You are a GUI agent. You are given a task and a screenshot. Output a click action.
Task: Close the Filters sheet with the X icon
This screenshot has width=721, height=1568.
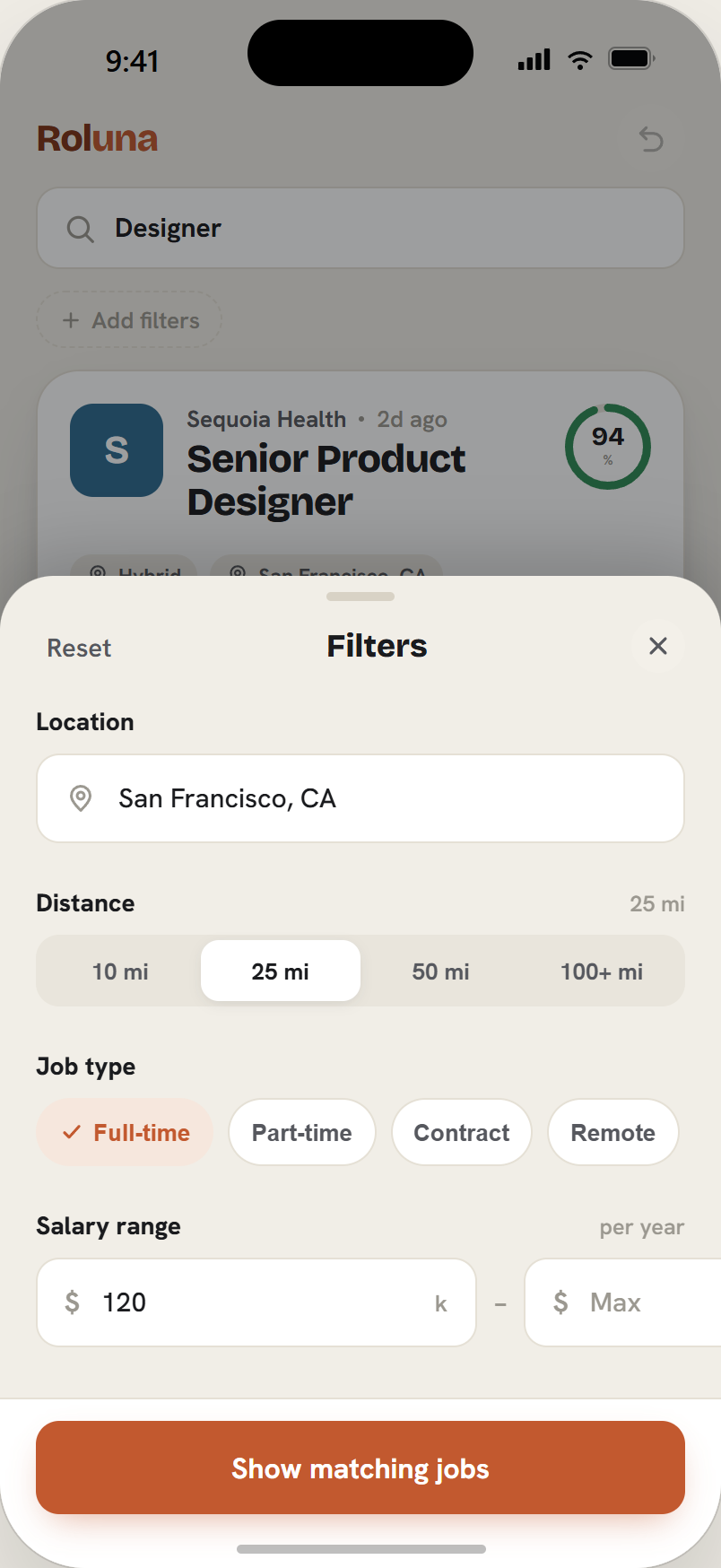pyautogui.click(x=658, y=646)
